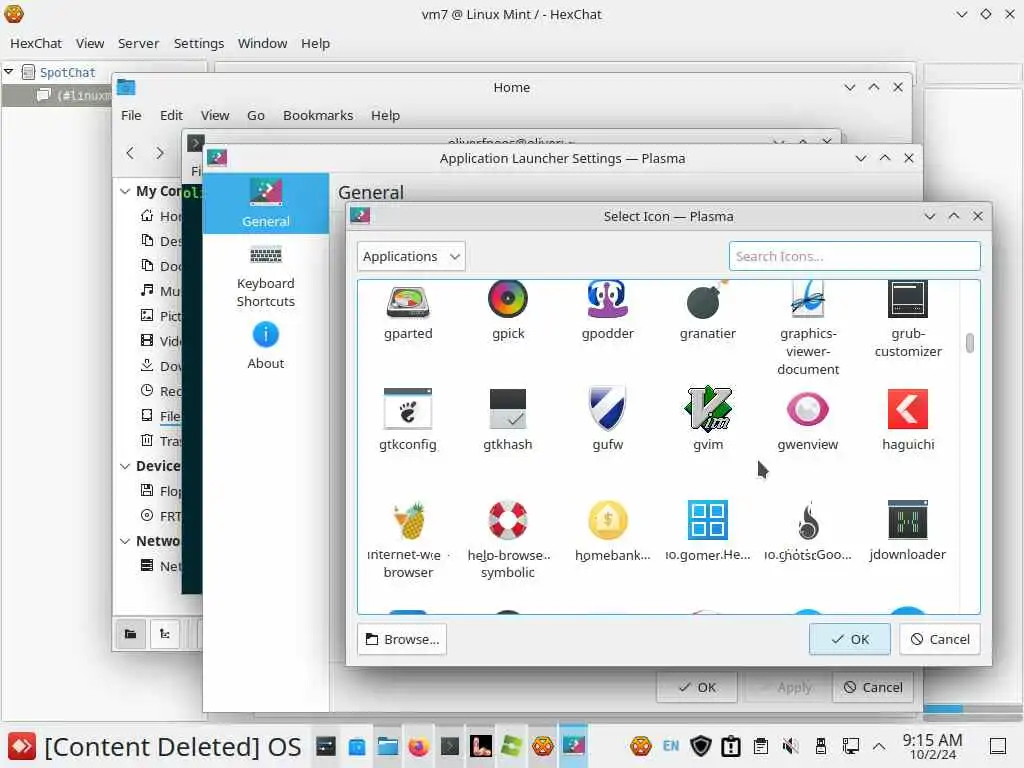Image resolution: width=1024 pixels, height=768 pixels.
Task: Collapse the SpotChat server tree
Action: (8, 72)
